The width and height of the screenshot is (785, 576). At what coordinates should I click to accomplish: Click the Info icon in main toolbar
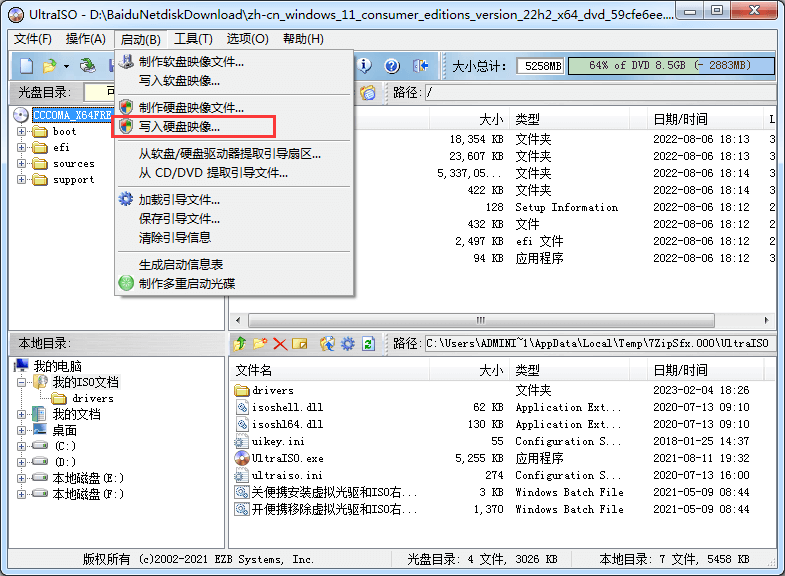365,66
